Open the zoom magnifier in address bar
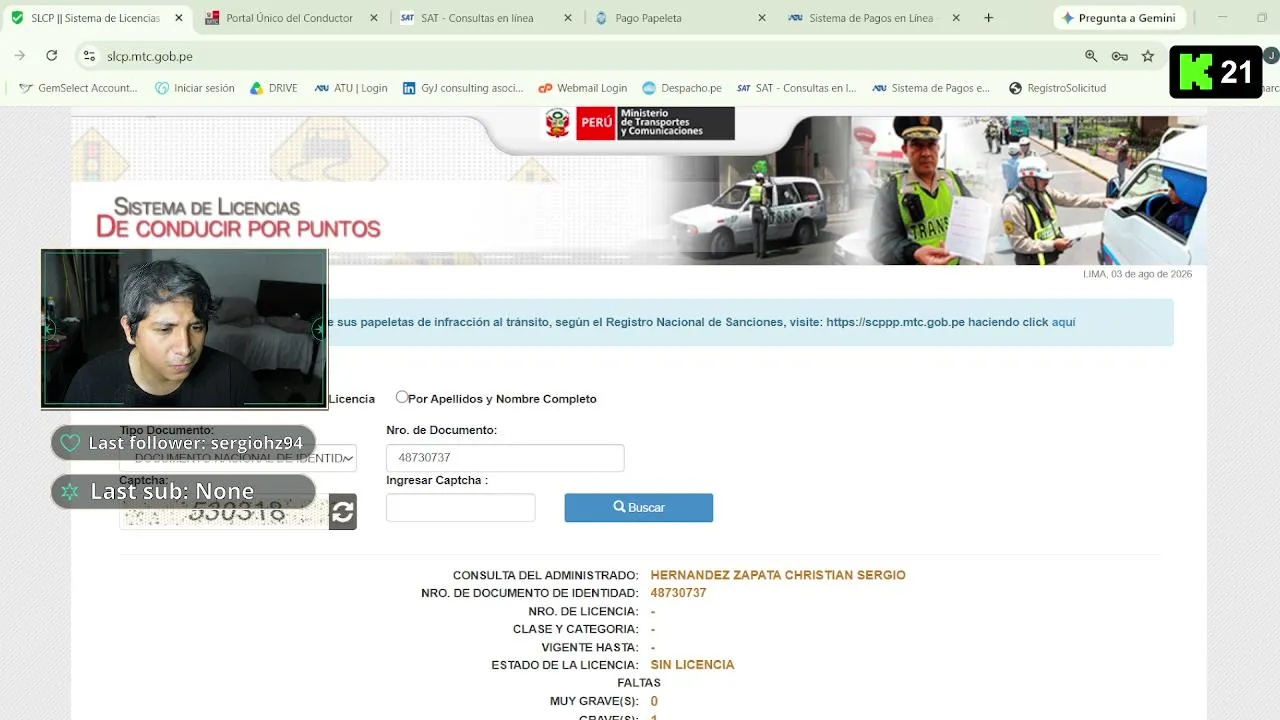Image resolution: width=1280 pixels, height=720 pixels. coord(1091,56)
